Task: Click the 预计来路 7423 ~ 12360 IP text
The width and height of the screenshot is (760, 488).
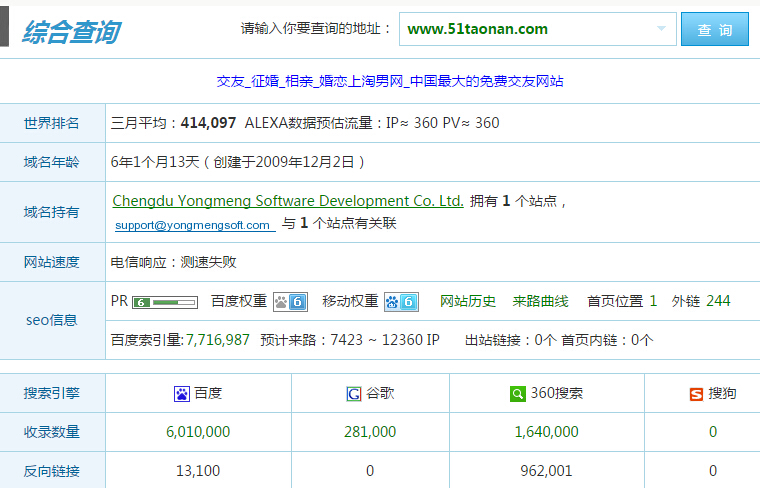Action: point(350,340)
